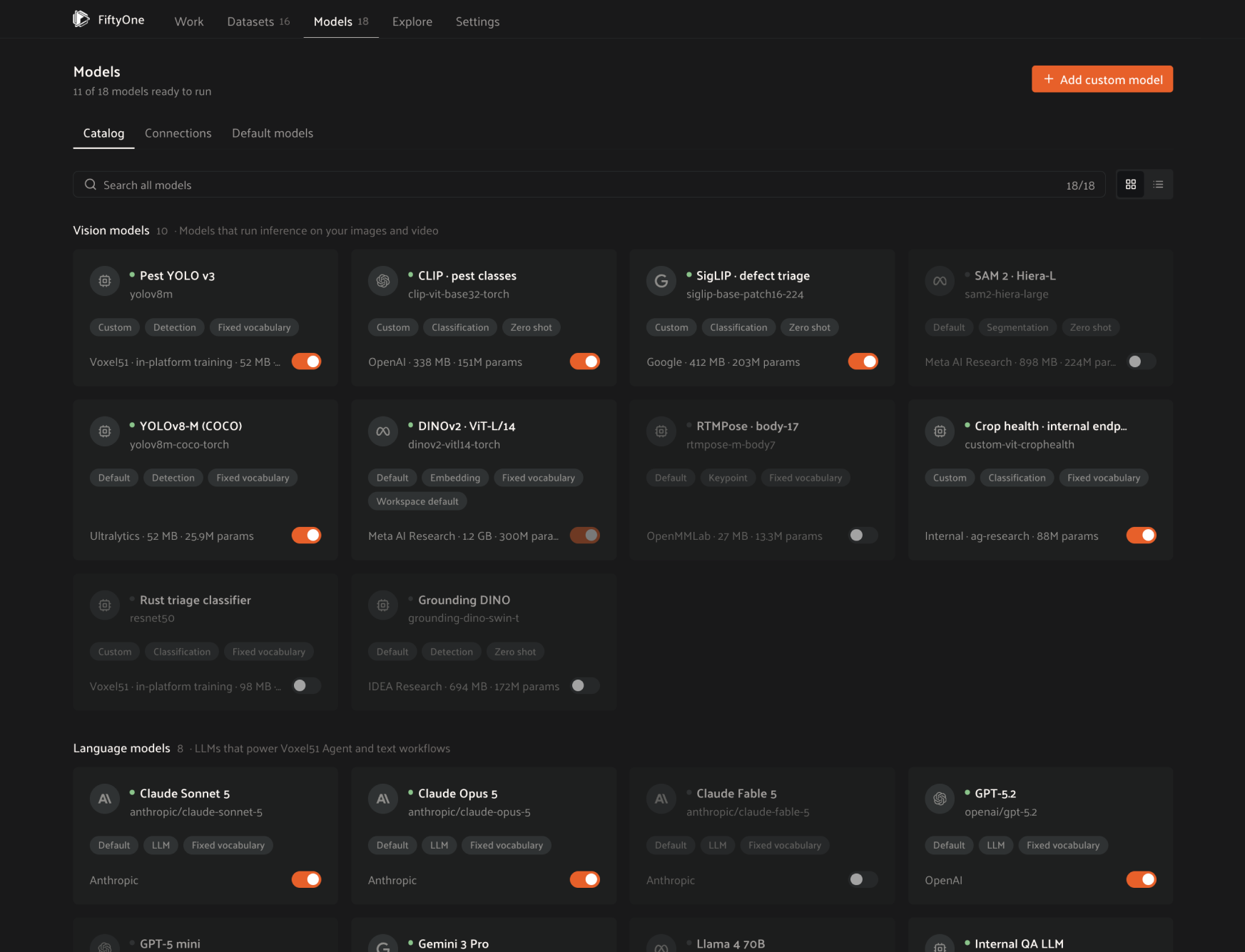This screenshot has height=952, width=1245.
Task: Click the chip icon on Crop health card
Action: pyautogui.click(x=940, y=431)
